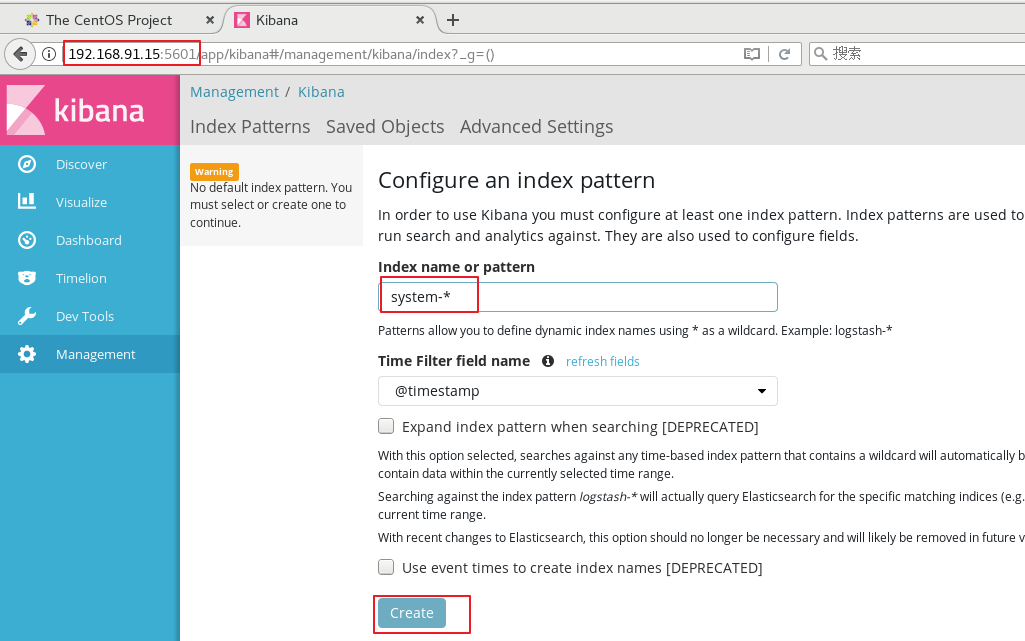The image size is (1025, 641).
Task: Click the Create button
Action: point(412,613)
